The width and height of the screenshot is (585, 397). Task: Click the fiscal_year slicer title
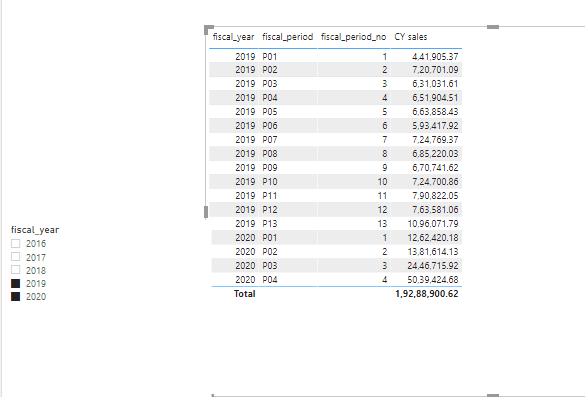point(35,230)
